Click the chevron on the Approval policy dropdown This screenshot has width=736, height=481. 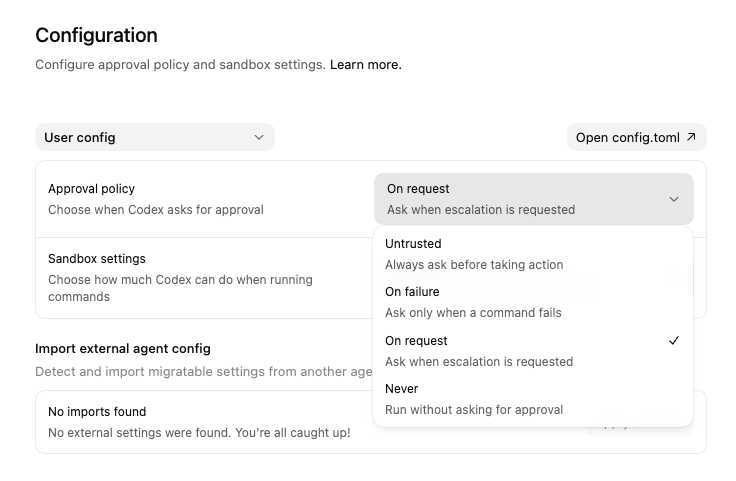(x=674, y=199)
